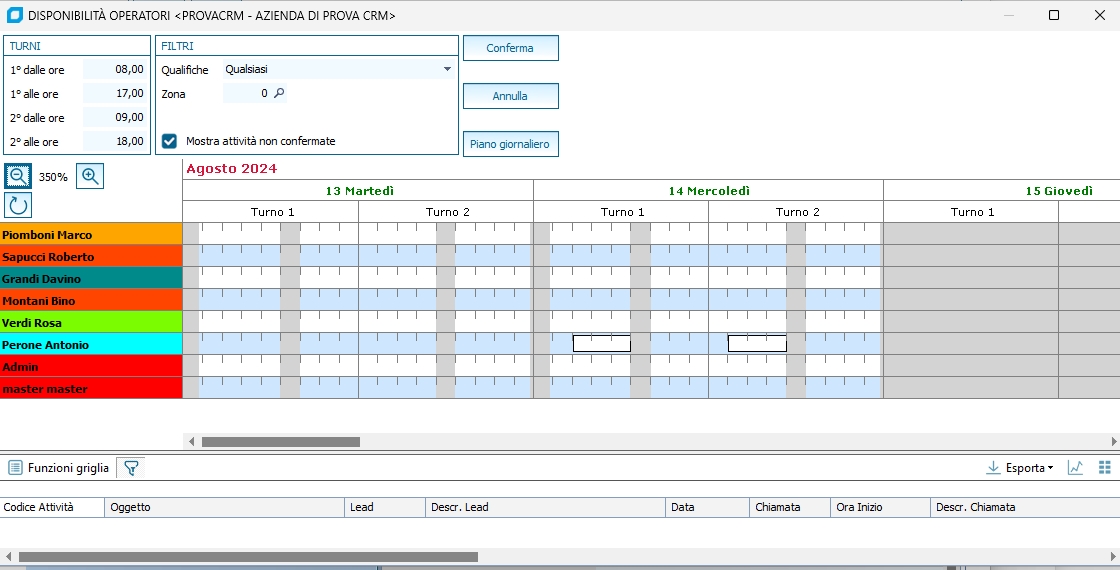This screenshot has height=570, width=1120.
Task: Uncheck Mostra attività non confermate
Action: coord(170,141)
